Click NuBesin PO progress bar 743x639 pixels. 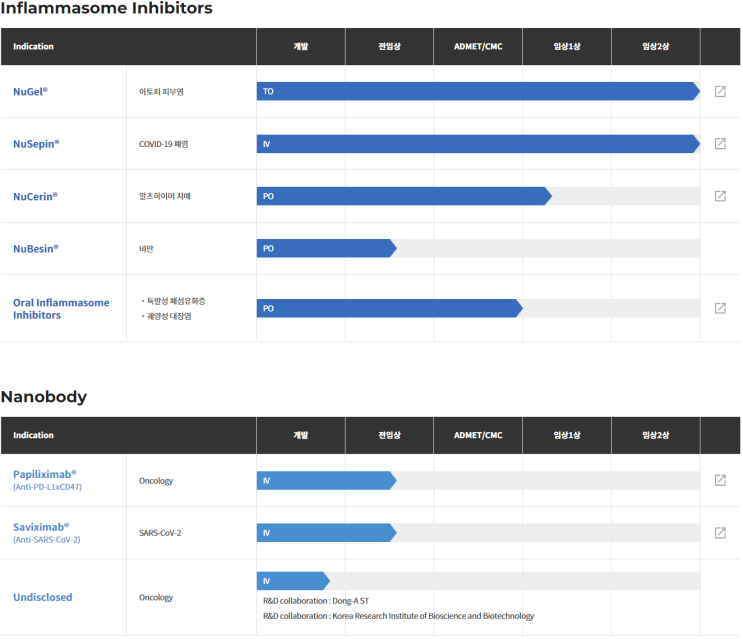coord(326,248)
